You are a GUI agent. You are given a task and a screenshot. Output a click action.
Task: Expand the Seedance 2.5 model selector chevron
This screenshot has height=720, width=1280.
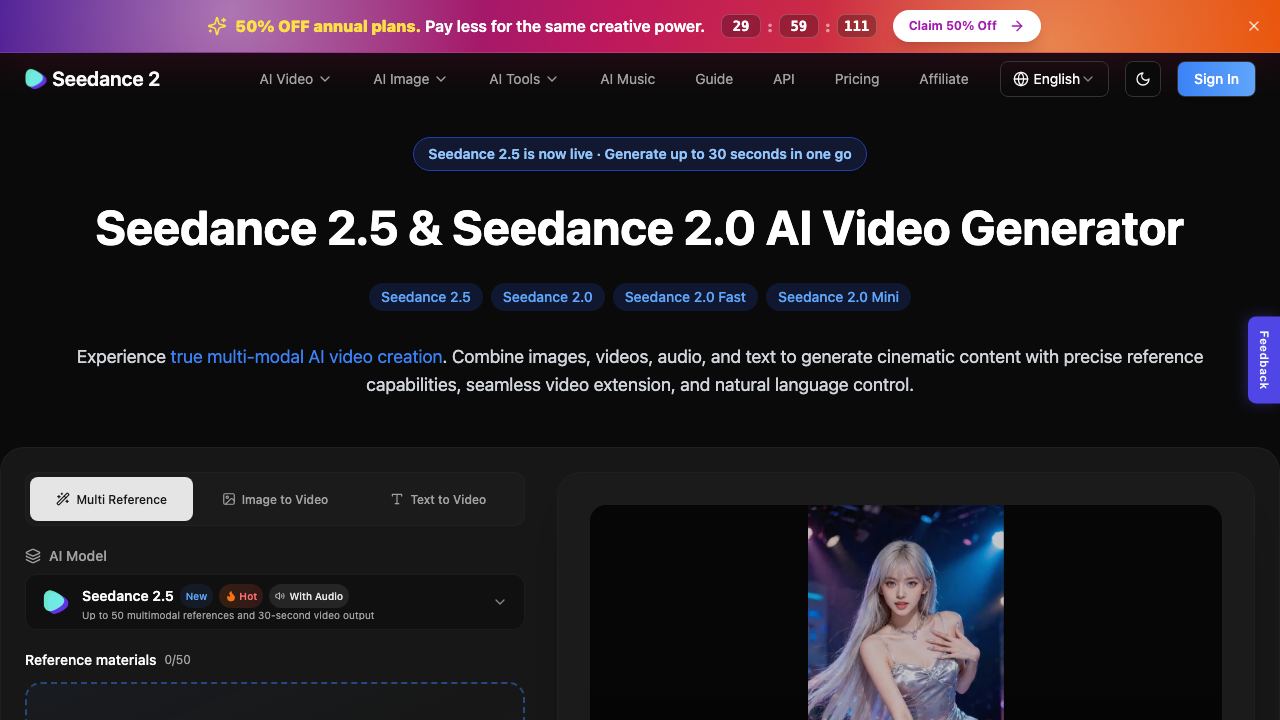click(500, 602)
